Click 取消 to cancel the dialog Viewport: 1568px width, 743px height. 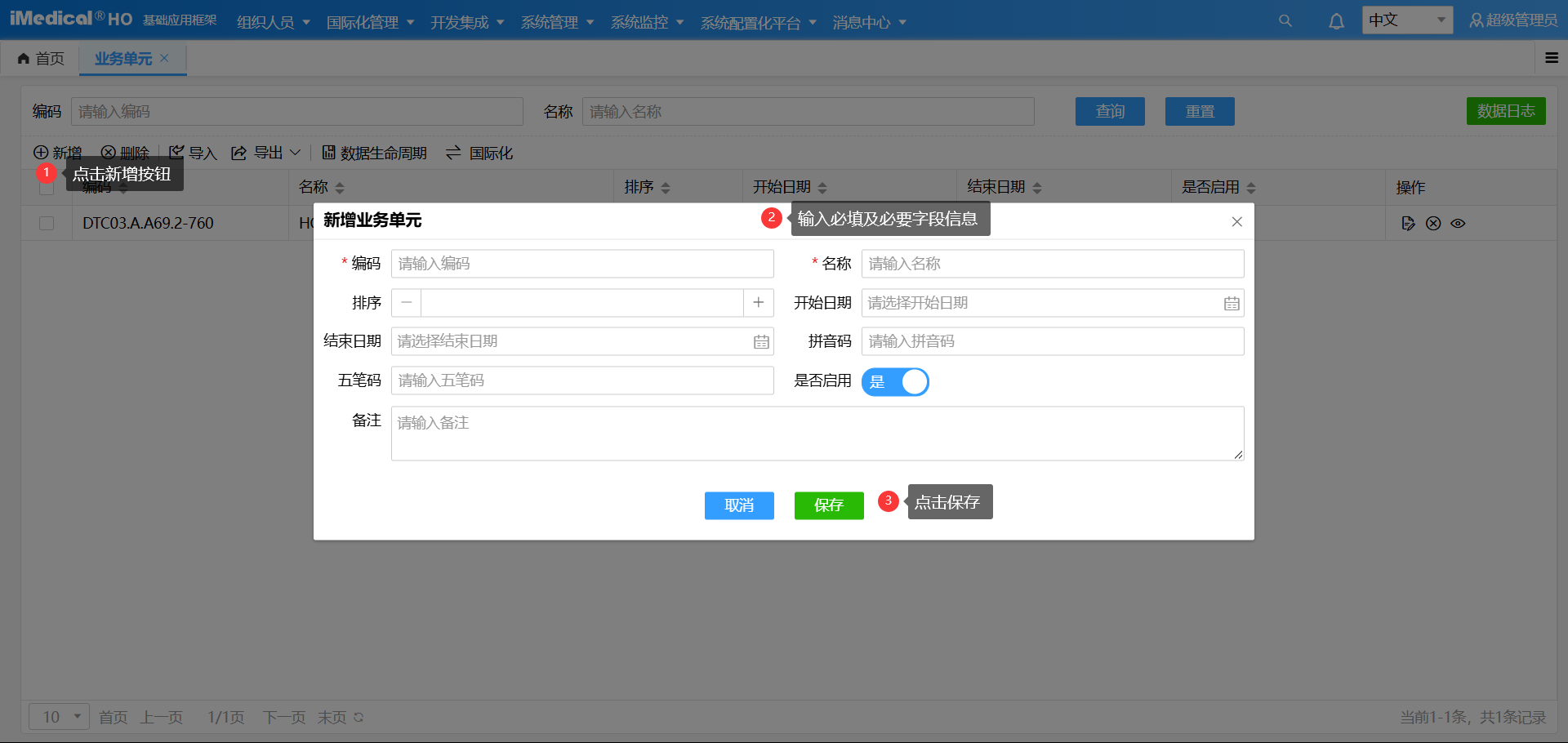point(739,505)
